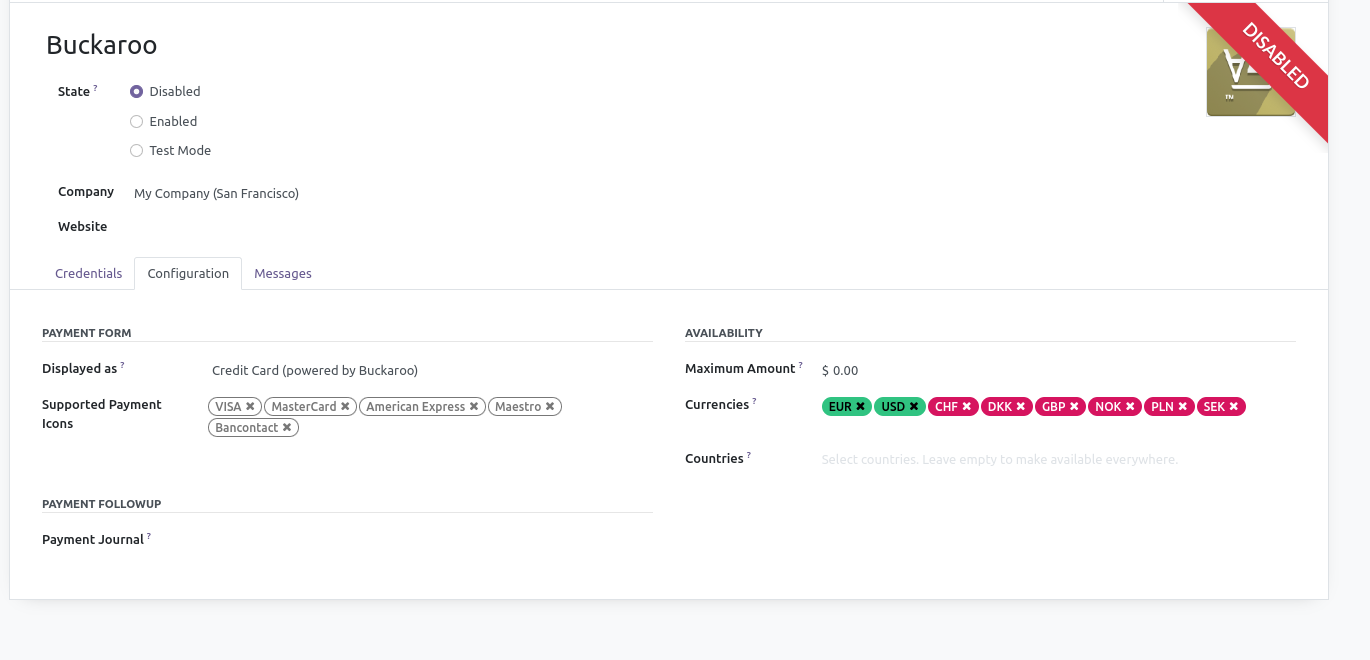Click the PAYMENT FOLLOWUP section heading

[x=102, y=504]
